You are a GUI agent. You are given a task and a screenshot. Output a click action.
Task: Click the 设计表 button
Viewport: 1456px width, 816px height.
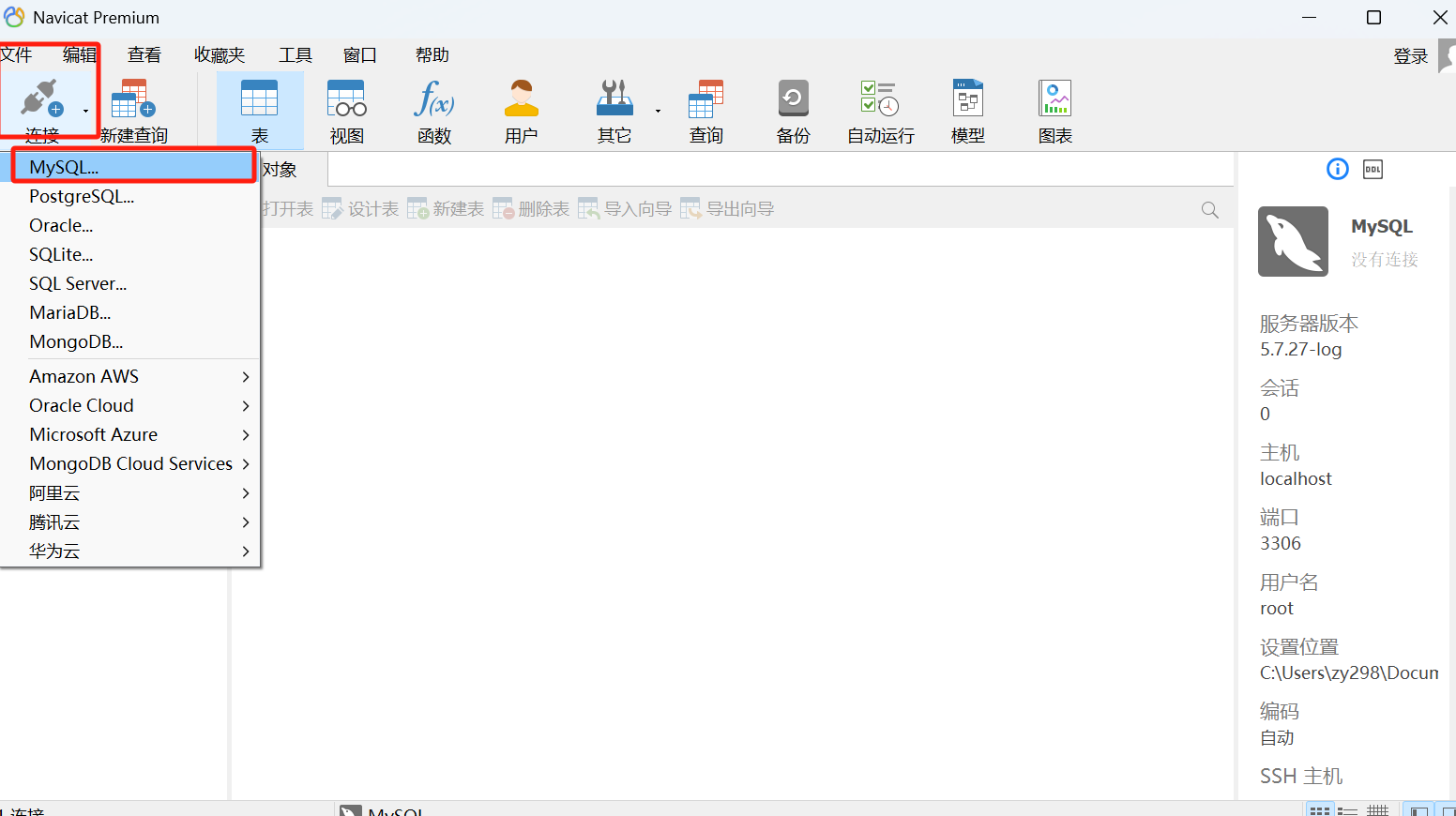click(360, 209)
